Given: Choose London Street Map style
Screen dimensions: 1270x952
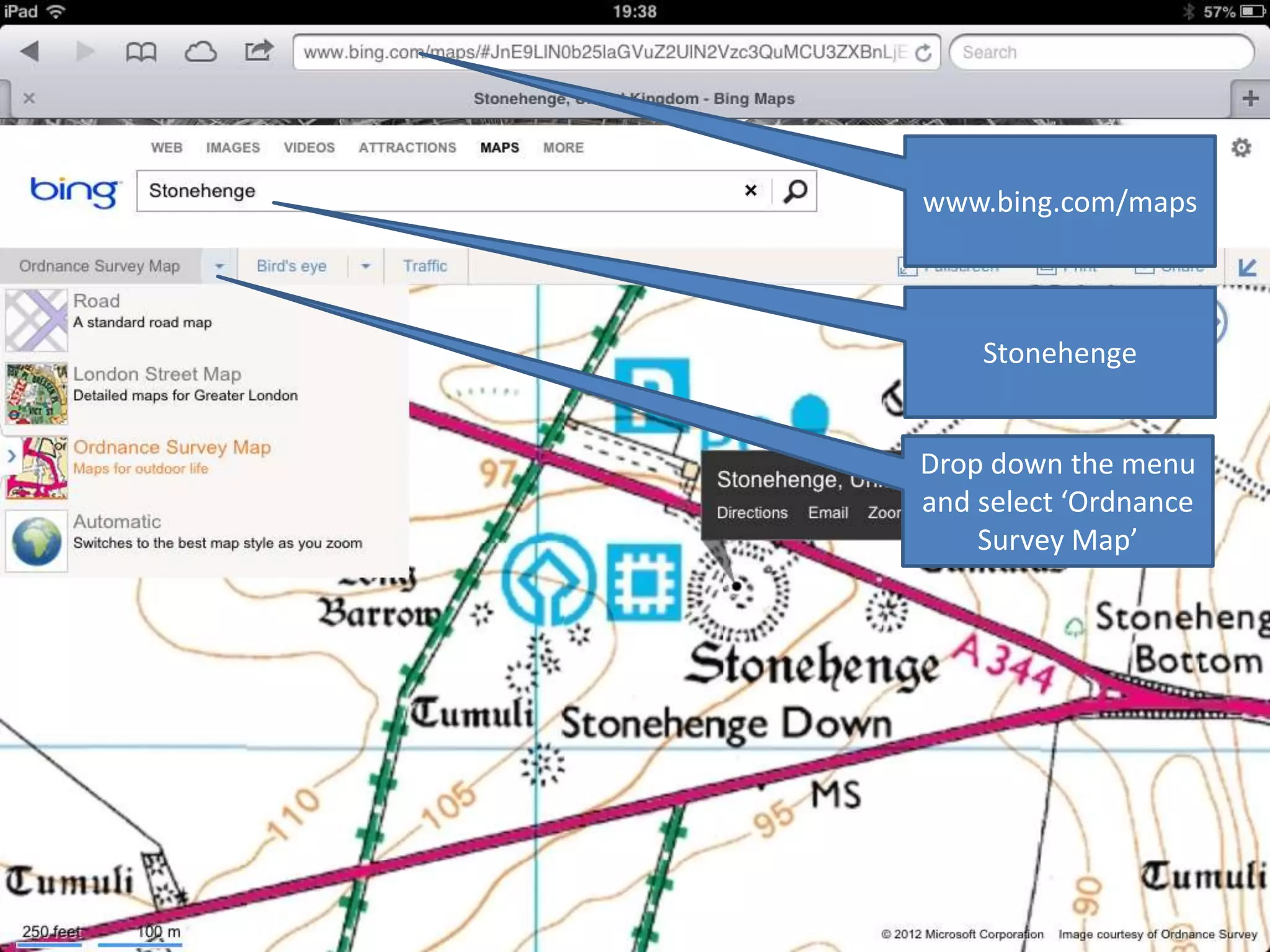Looking at the screenshot, I should [205, 394].
